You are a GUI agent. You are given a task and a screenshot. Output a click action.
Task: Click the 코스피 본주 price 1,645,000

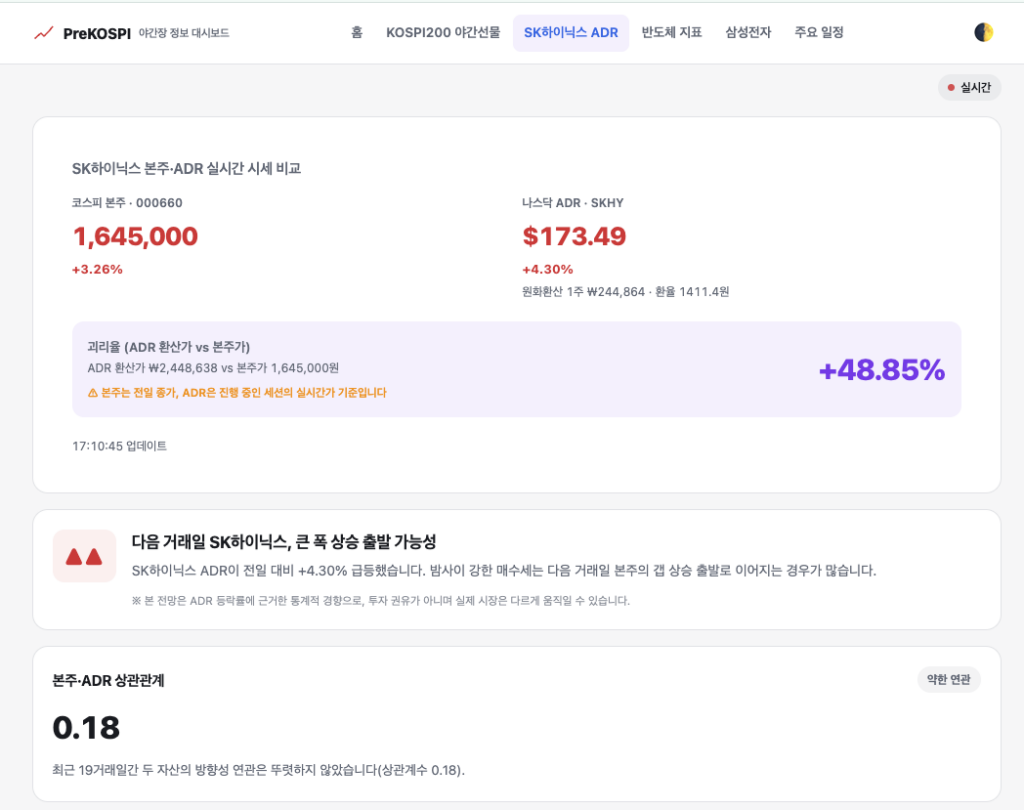pyautogui.click(x=135, y=236)
